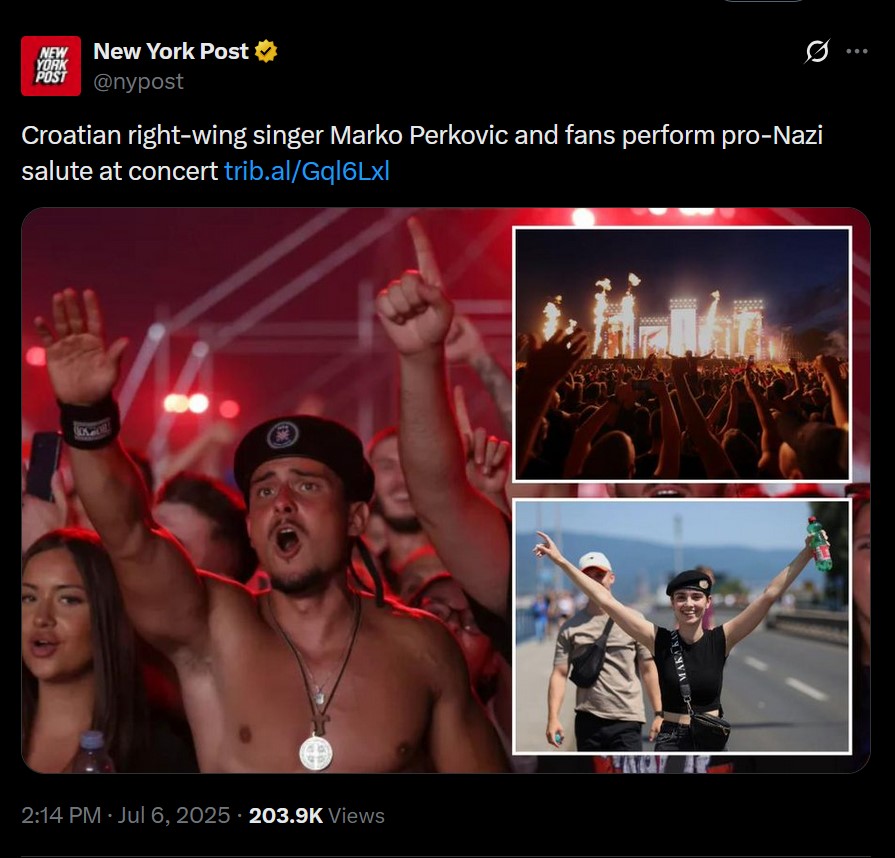Open the Grok slashed-circle icon
The image size is (895, 858).
point(817,51)
